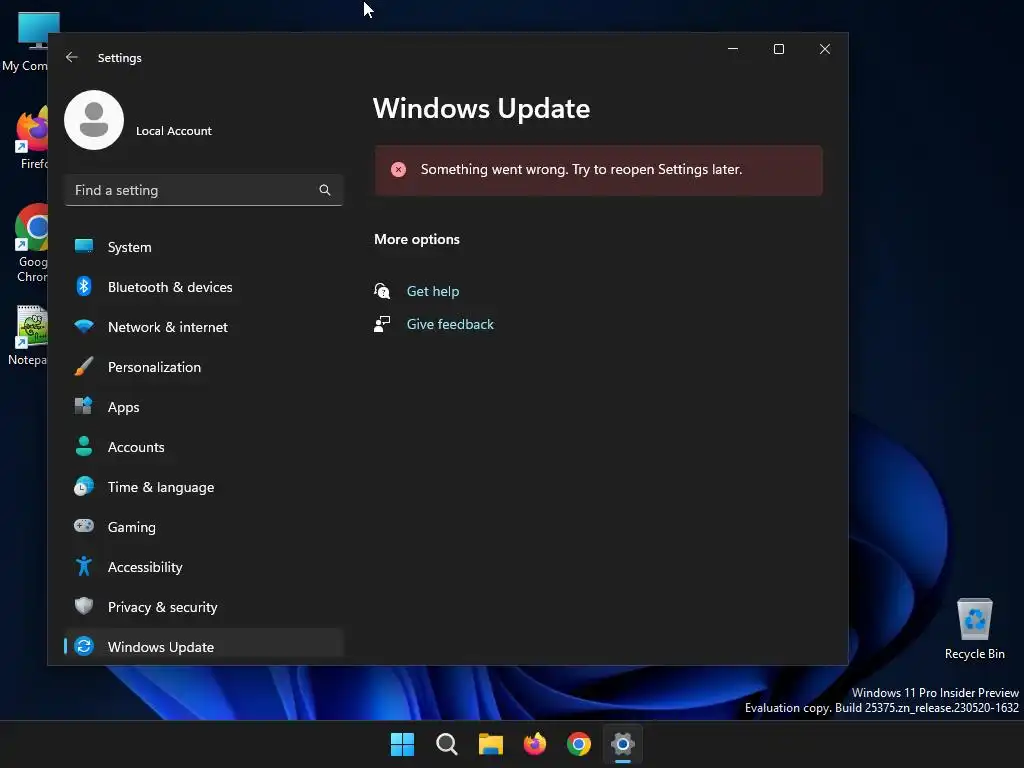Image resolution: width=1024 pixels, height=768 pixels.
Task: Open the Accounts settings category
Action: click(204, 447)
